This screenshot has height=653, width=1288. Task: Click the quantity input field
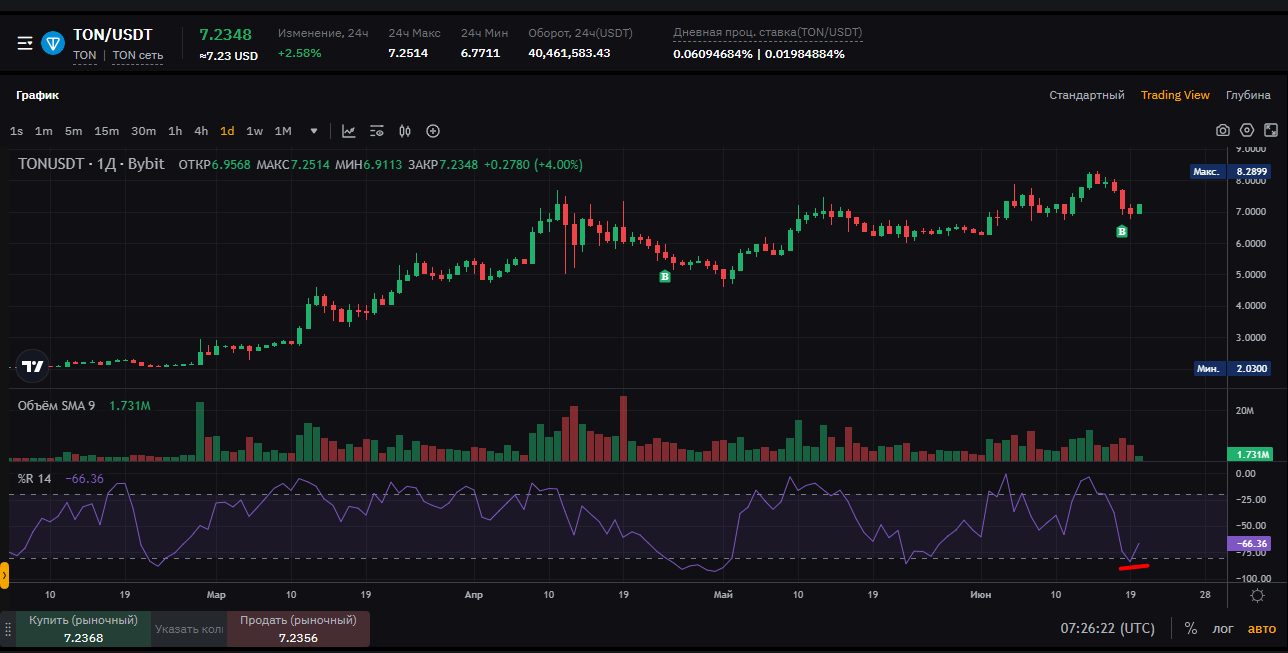click(189, 629)
